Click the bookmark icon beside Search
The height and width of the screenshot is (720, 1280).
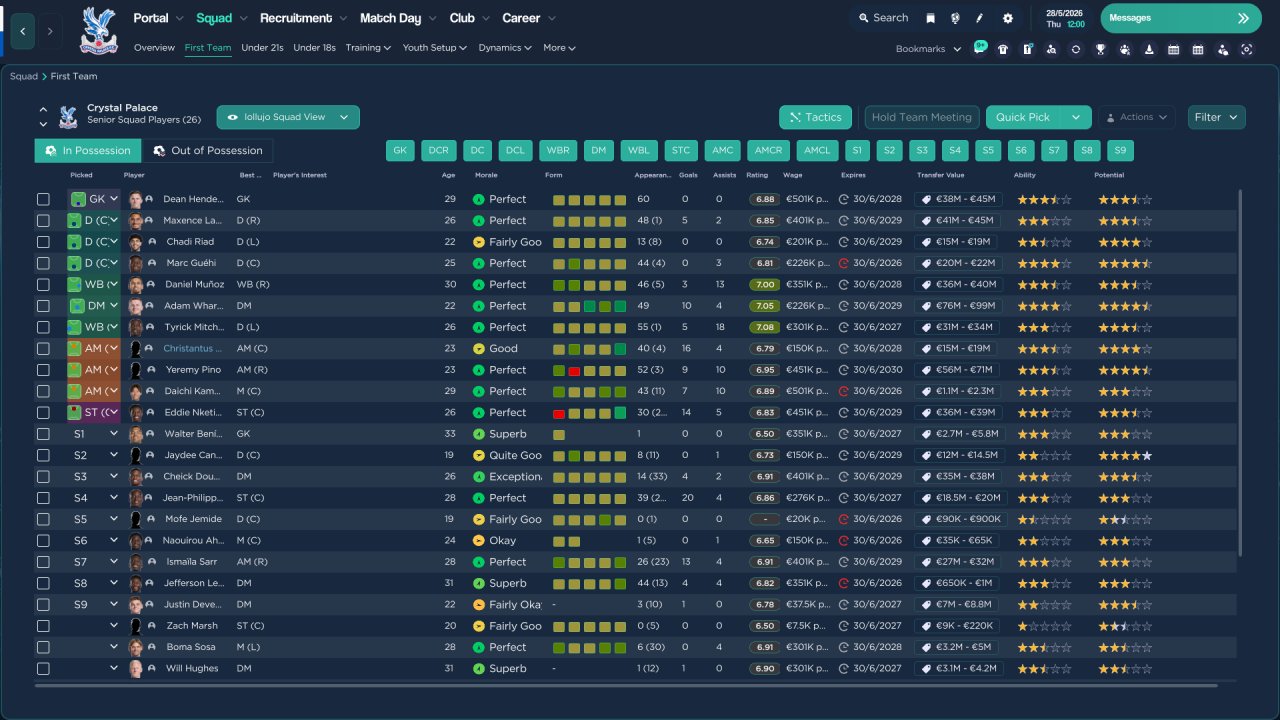[930, 18]
